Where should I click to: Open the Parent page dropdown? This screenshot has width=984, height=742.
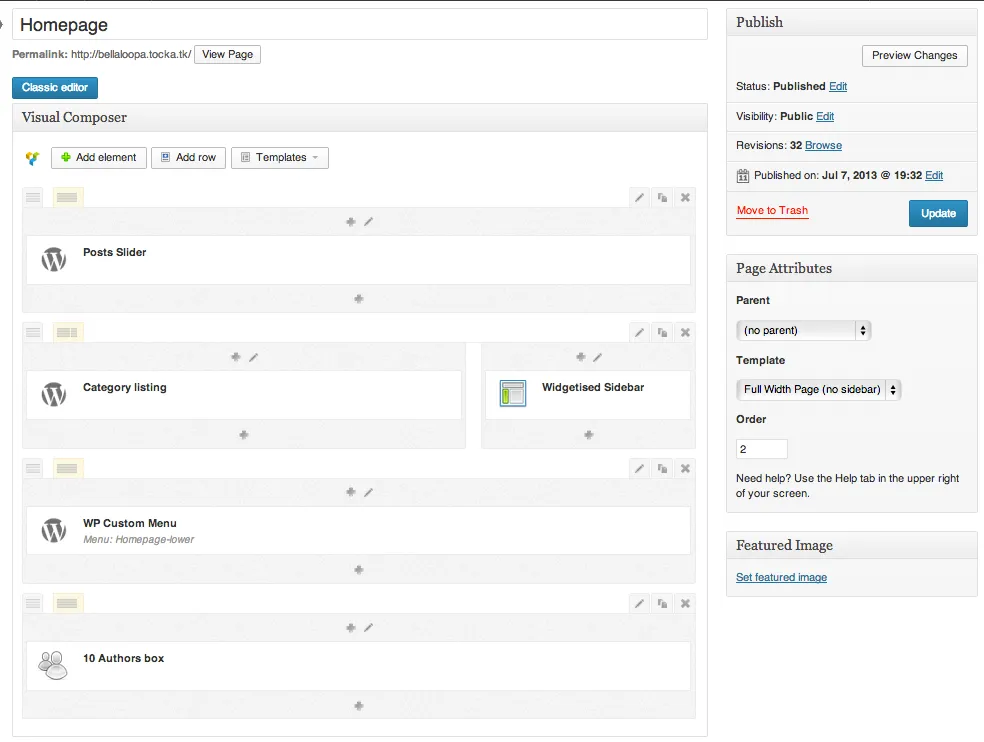[x=803, y=329]
